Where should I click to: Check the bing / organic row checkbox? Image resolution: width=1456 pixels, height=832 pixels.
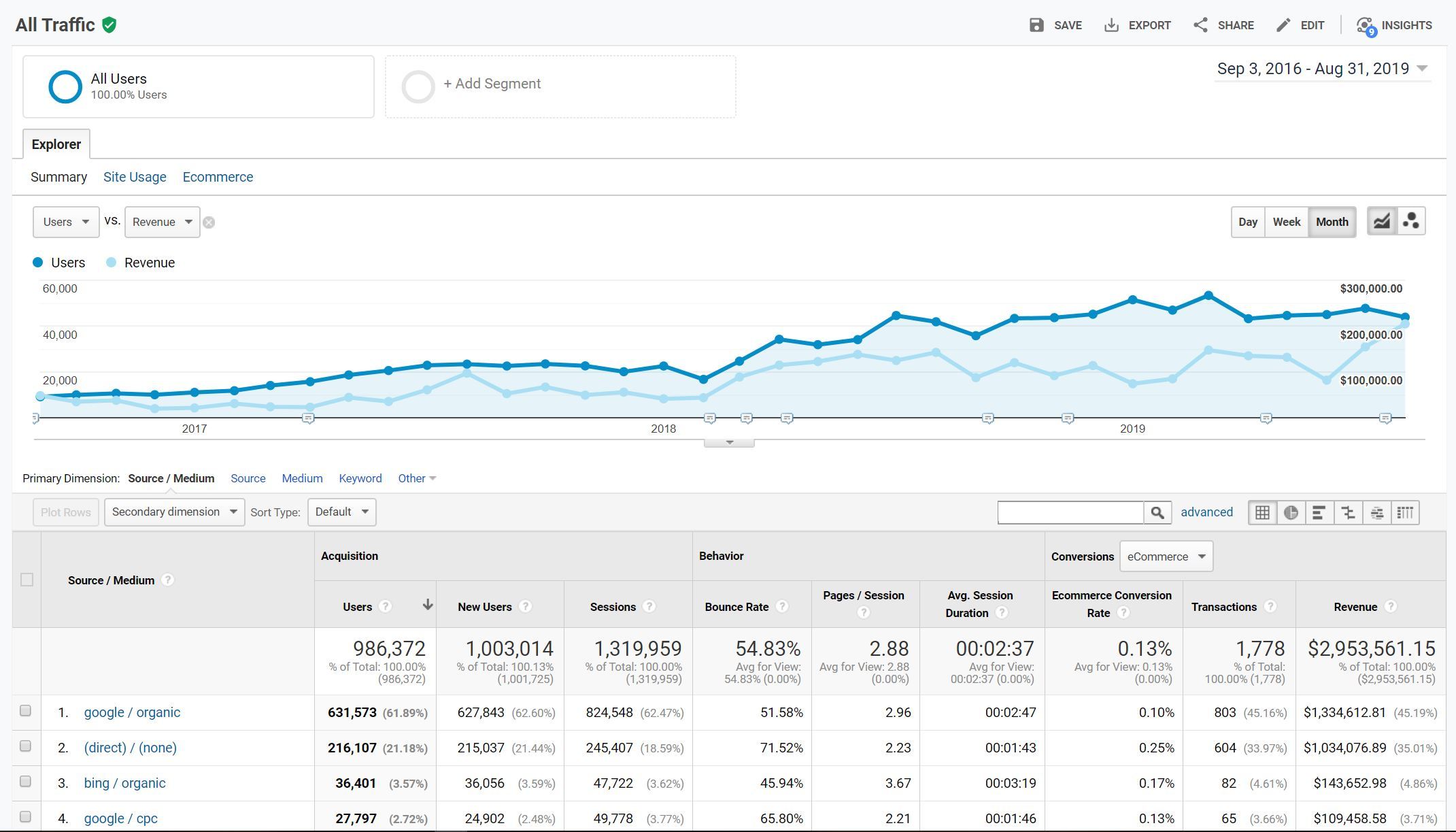point(25,782)
